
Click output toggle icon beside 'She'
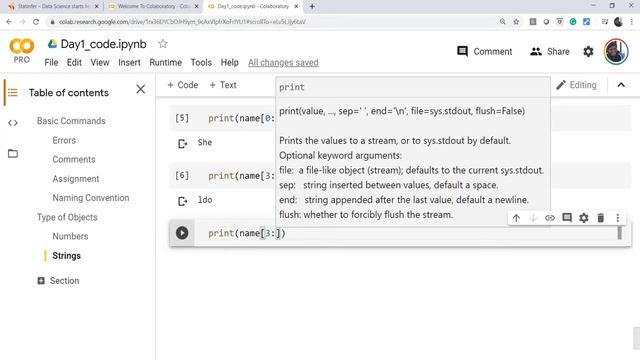click(x=182, y=143)
